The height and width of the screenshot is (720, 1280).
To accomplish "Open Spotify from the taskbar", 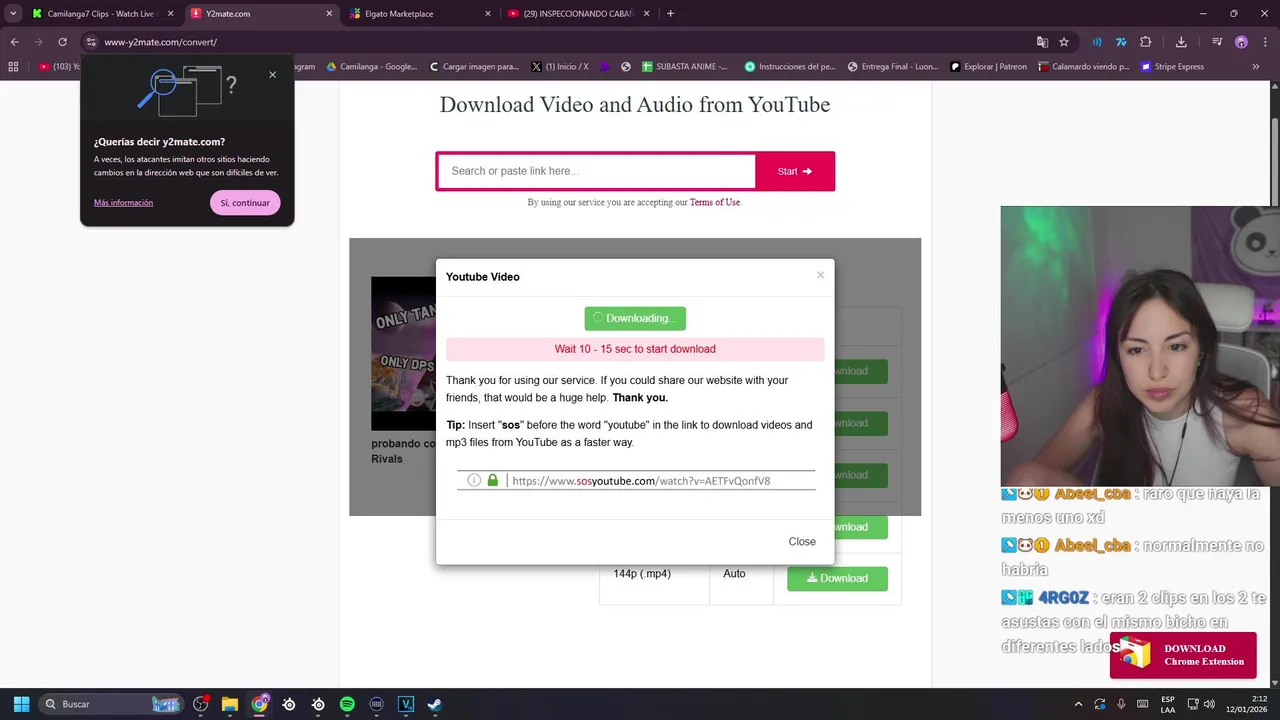I will pyautogui.click(x=347, y=704).
